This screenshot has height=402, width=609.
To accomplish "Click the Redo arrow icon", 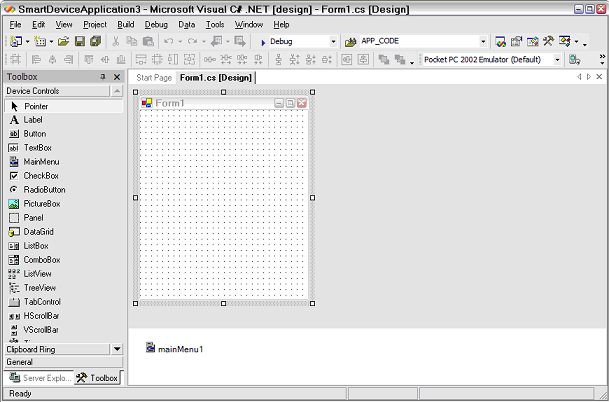I will (x=192, y=41).
